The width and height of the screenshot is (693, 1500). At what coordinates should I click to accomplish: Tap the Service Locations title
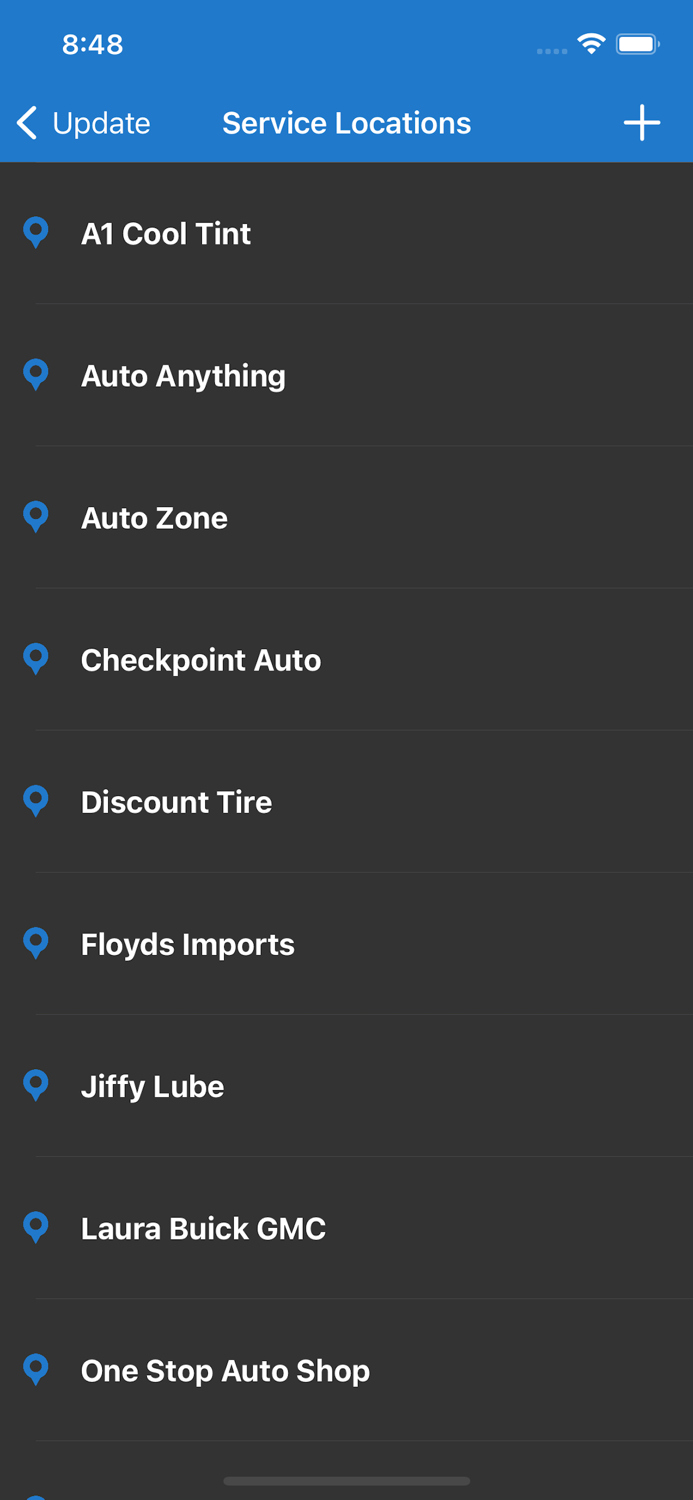tap(346, 122)
